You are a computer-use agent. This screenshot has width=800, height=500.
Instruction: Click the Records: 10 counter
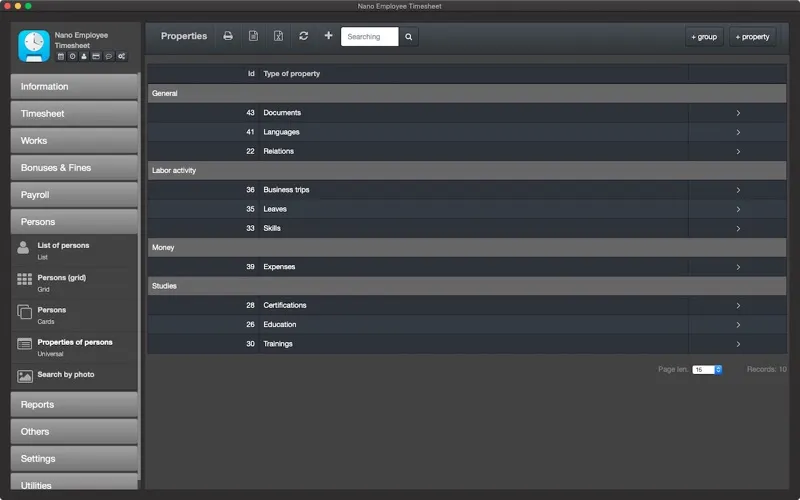click(x=766, y=369)
